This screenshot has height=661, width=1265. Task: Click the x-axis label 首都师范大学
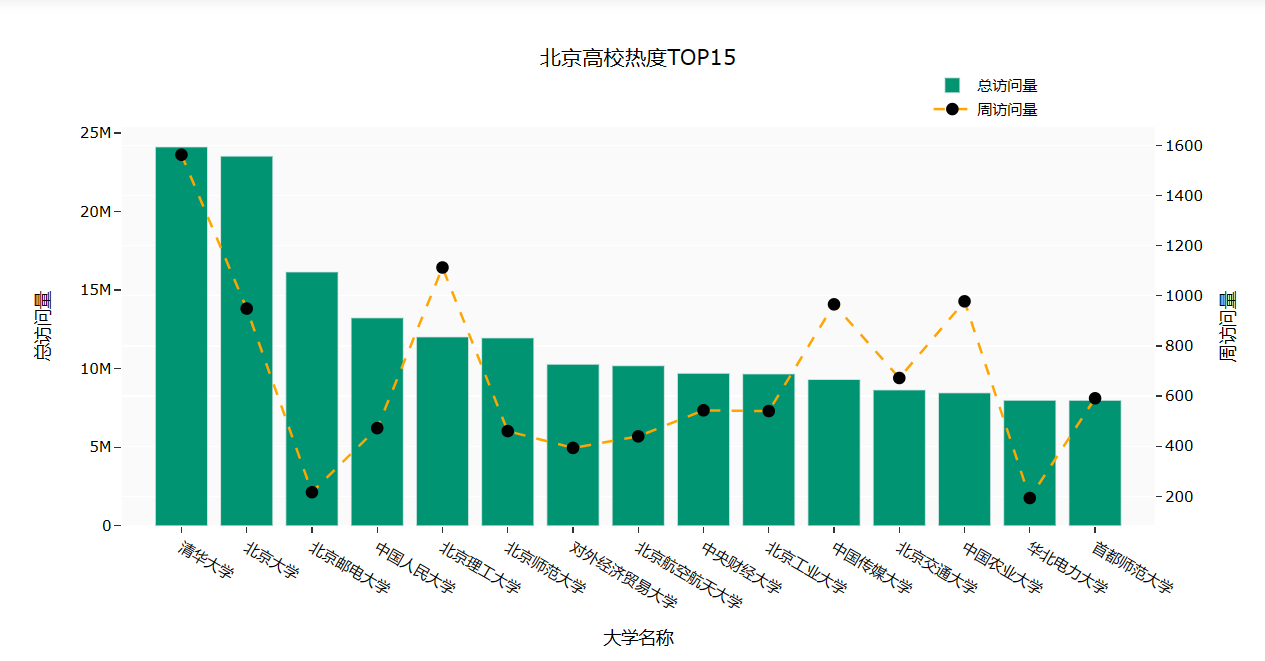pyautogui.click(x=1131, y=568)
